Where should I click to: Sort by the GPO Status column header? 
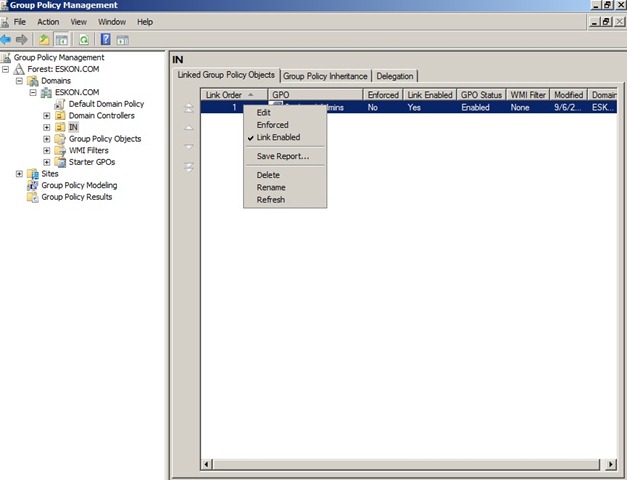tap(481, 95)
